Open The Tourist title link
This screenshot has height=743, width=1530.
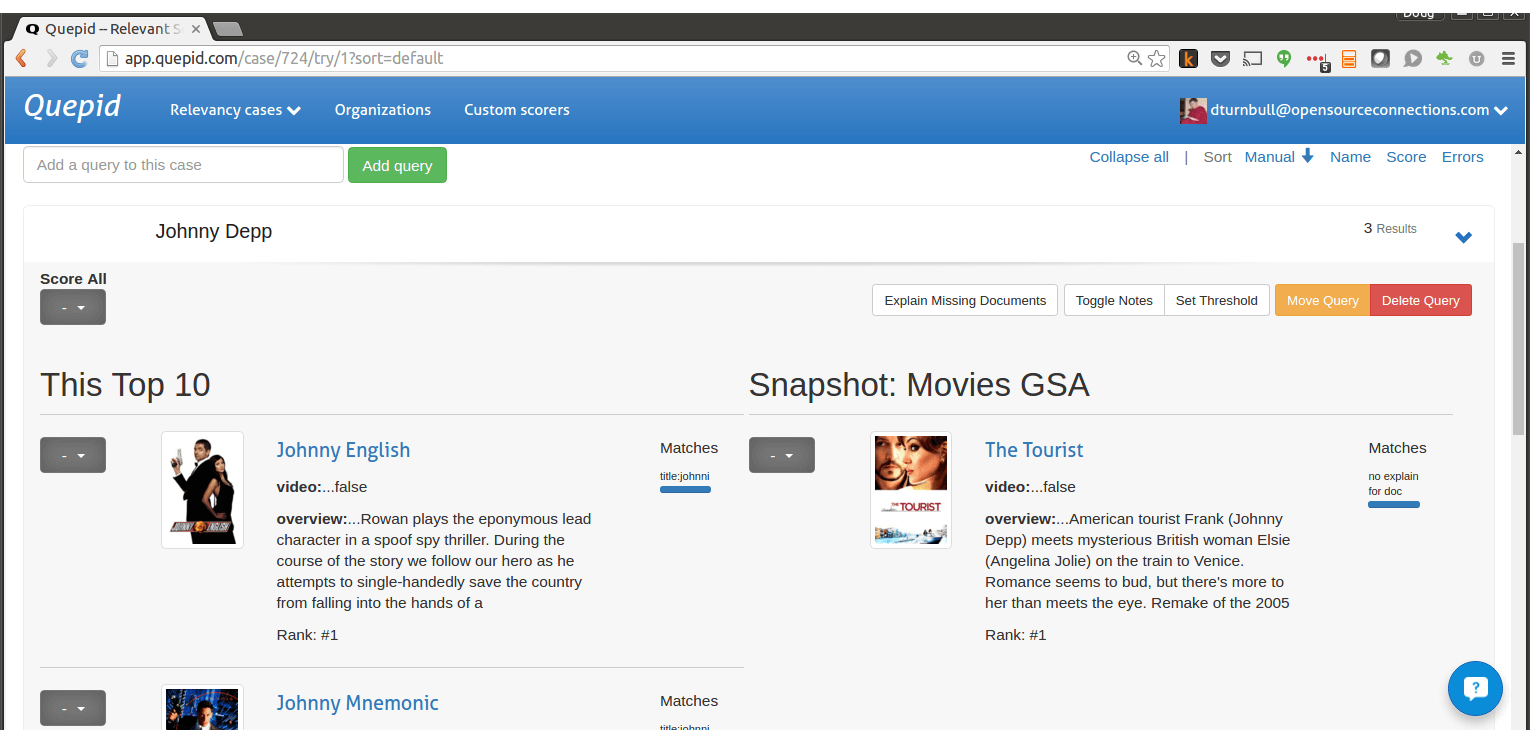point(1034,450)
